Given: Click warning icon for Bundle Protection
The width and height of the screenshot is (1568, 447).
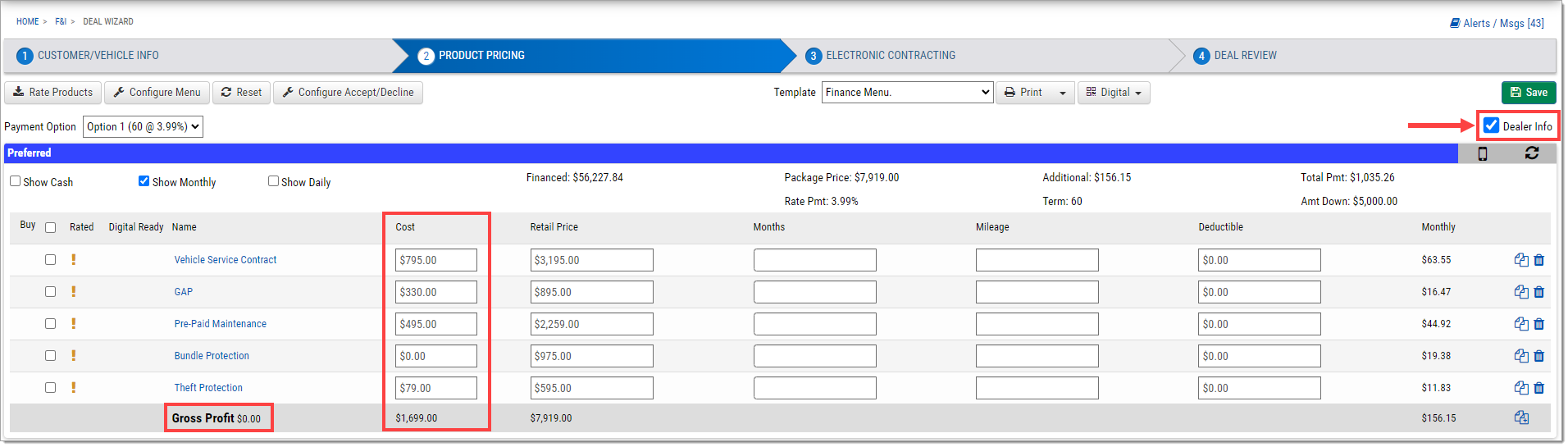Looking at the screenshot, I should [74, 355].
